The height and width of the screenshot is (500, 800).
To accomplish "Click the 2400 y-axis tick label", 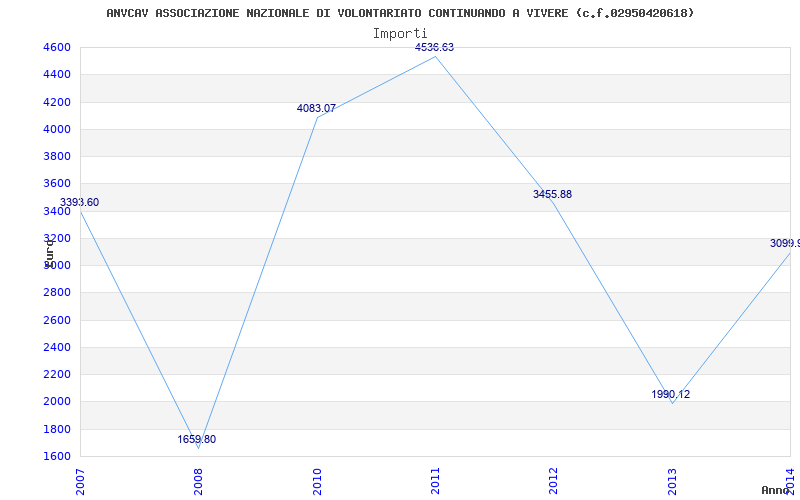I will pyautogui.click(x=57, y=347).
